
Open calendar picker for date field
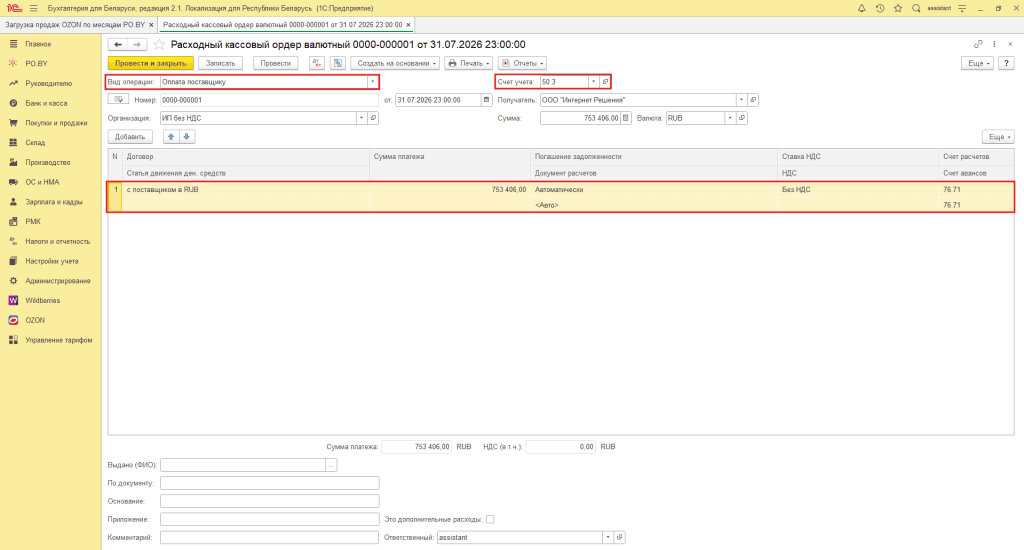[487, 100]
